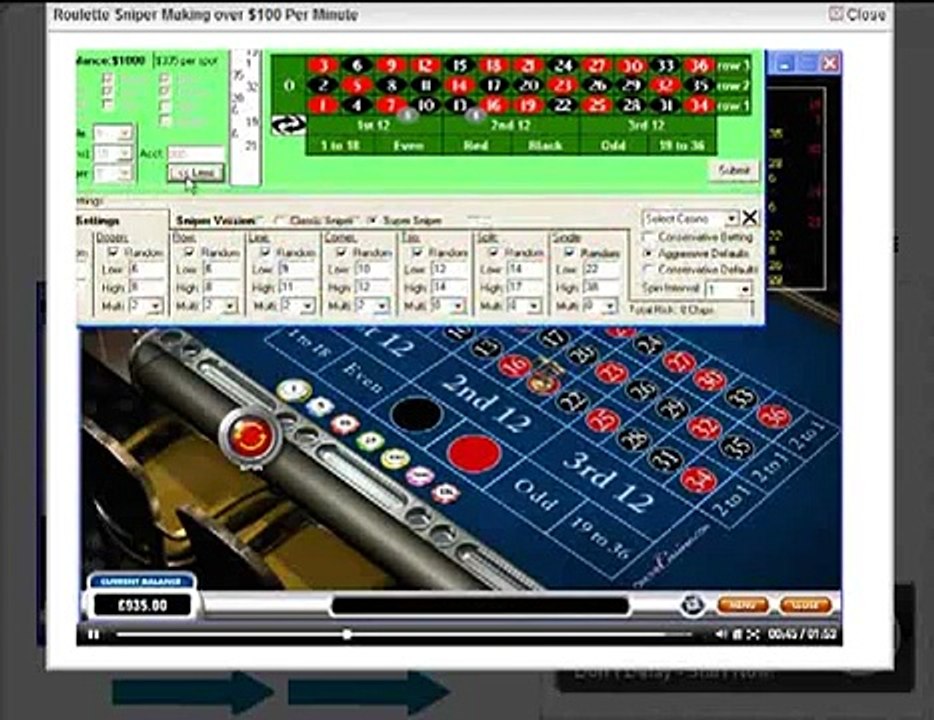The width and height of the screenshot is (934, 720).
Task: Click number 22 on the Sniper roulette grid
Action: (x=563, y=105)
